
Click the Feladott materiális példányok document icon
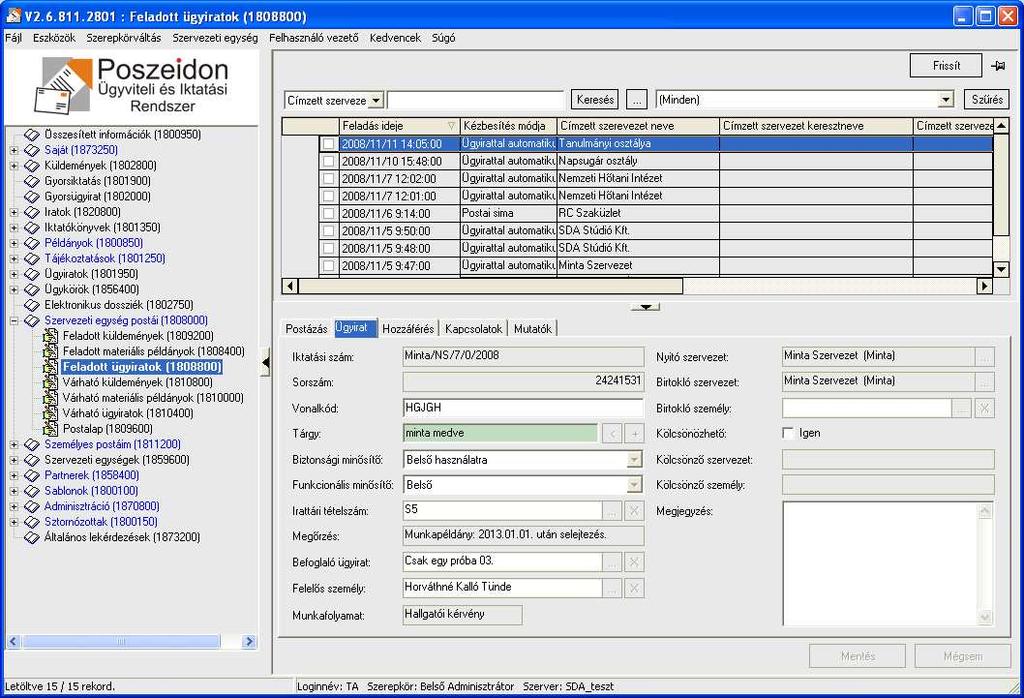pyautogui.click(x=50, y=351)
